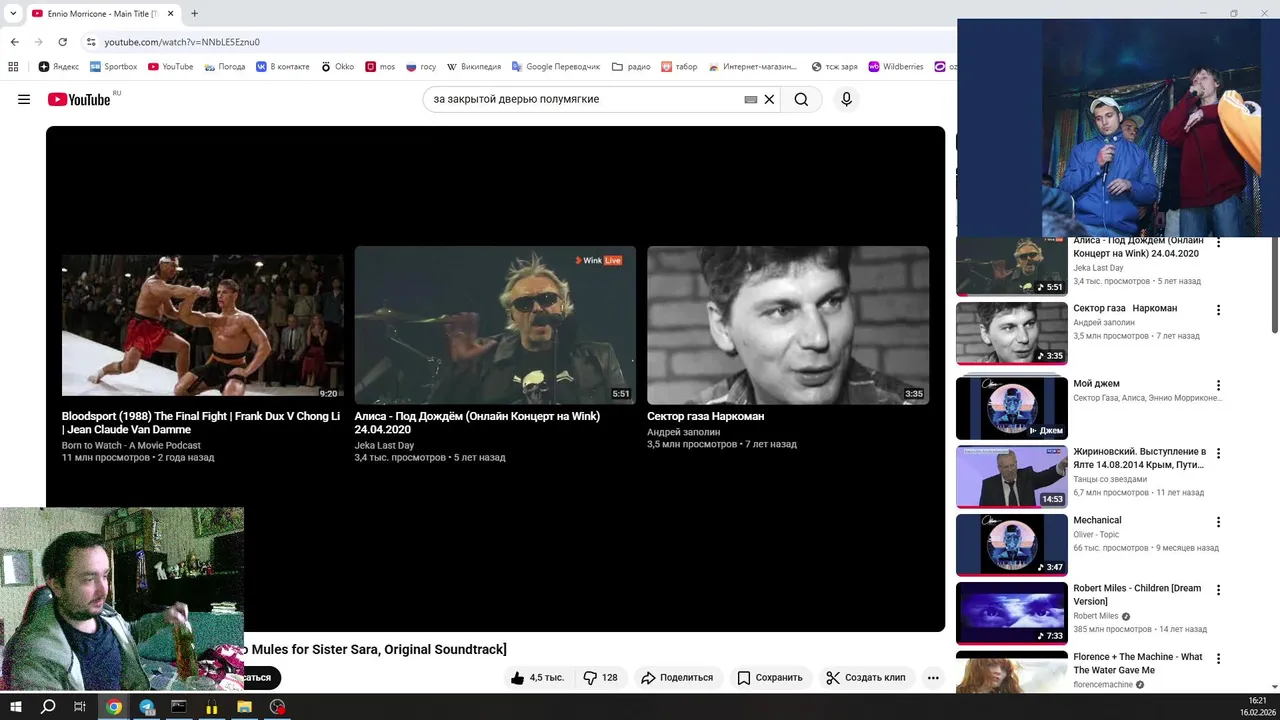Screen dimensions: 1280x720
Task: Play the Алиса Под Дождём end-screen thumbnail
Action: coord(495,325)
